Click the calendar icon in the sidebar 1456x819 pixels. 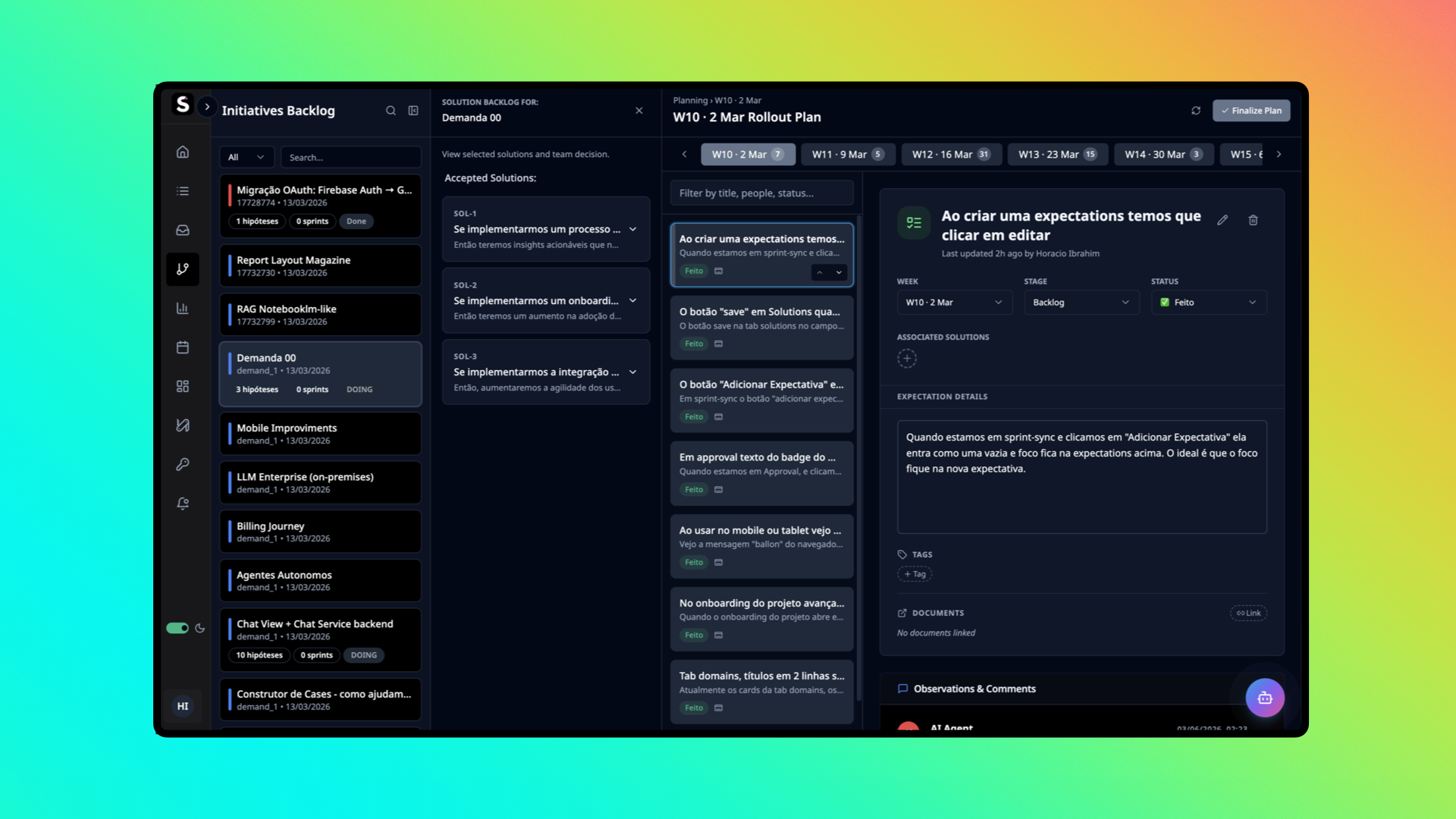183,347
